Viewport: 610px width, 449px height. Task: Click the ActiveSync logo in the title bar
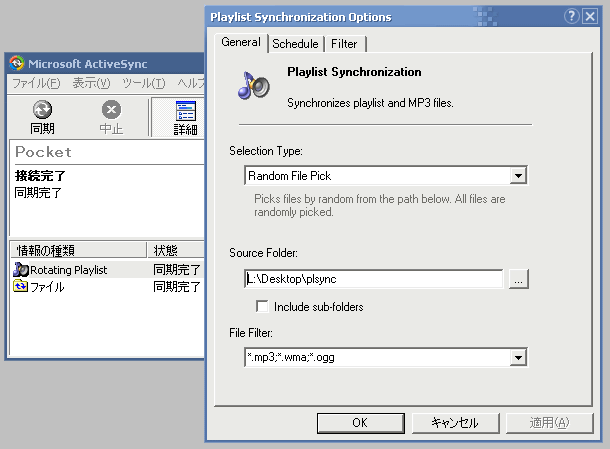[x=17, y=63]
